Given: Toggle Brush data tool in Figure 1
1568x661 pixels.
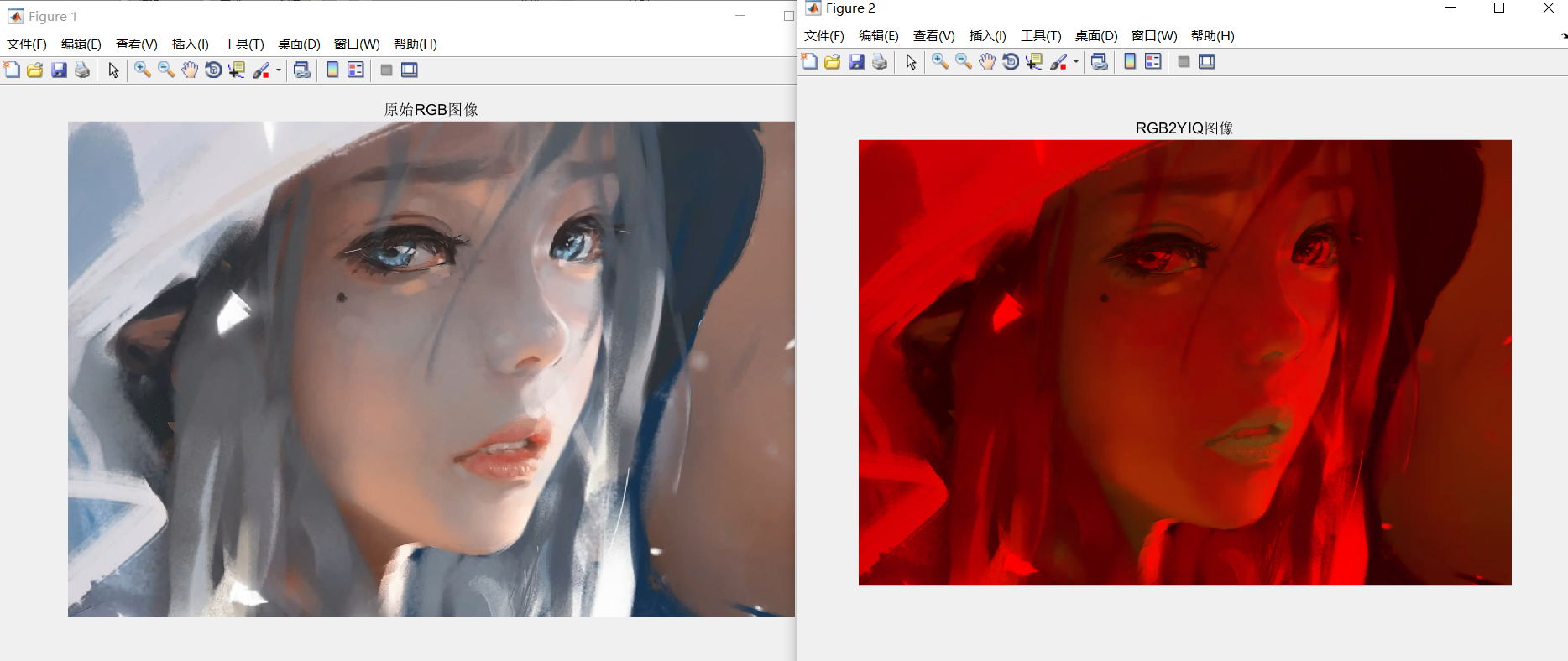Looking at the screenshot, I should coord(261,70).
